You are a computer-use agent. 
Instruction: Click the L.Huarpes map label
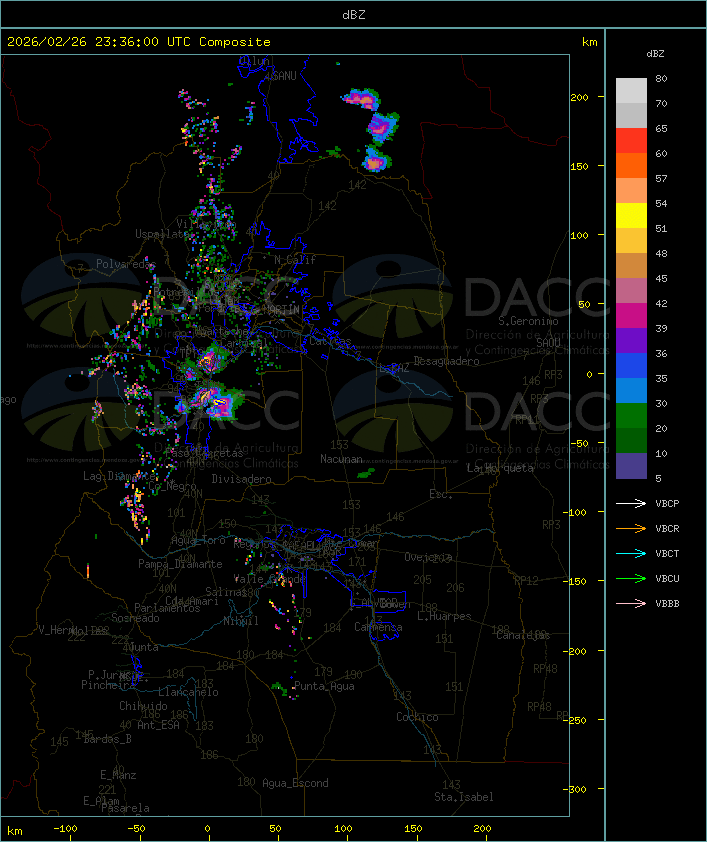[444, 616]
